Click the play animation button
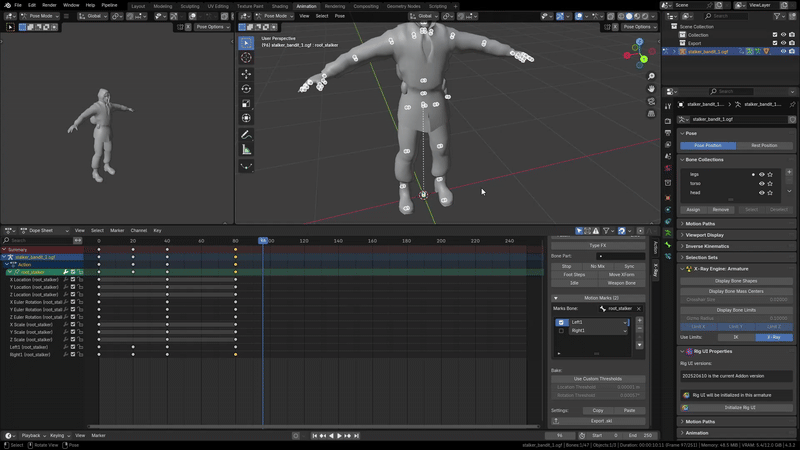This screenshot has width=800, height=450. click(339, 436)
